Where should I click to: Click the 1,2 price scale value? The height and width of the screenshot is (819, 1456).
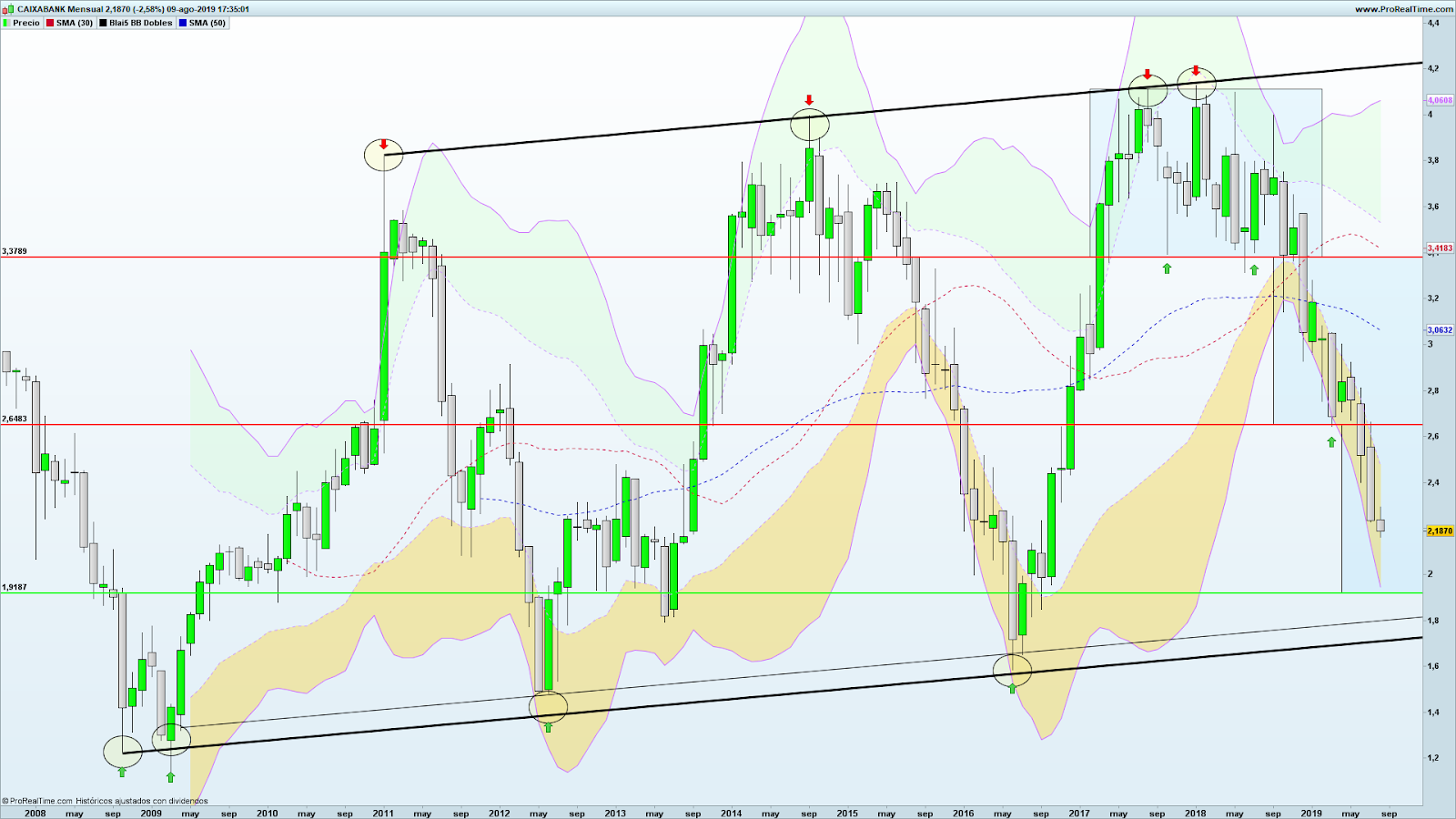click(x=1434, y=758)
